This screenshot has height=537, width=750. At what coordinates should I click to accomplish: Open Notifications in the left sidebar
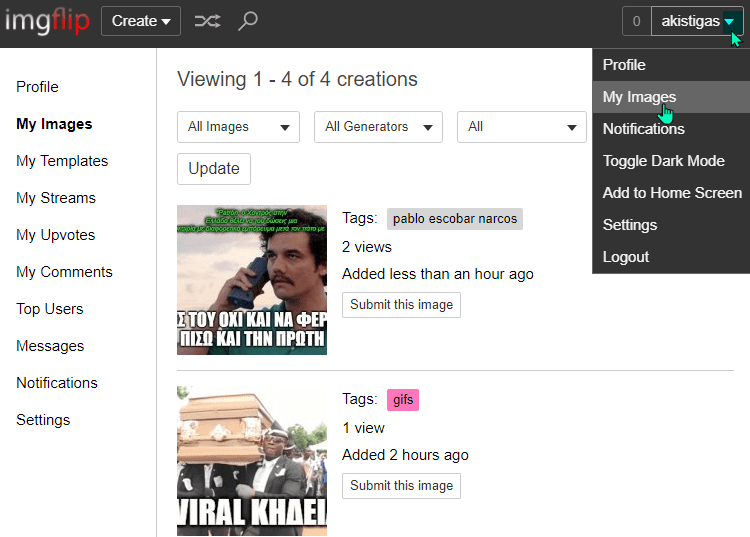57,383
